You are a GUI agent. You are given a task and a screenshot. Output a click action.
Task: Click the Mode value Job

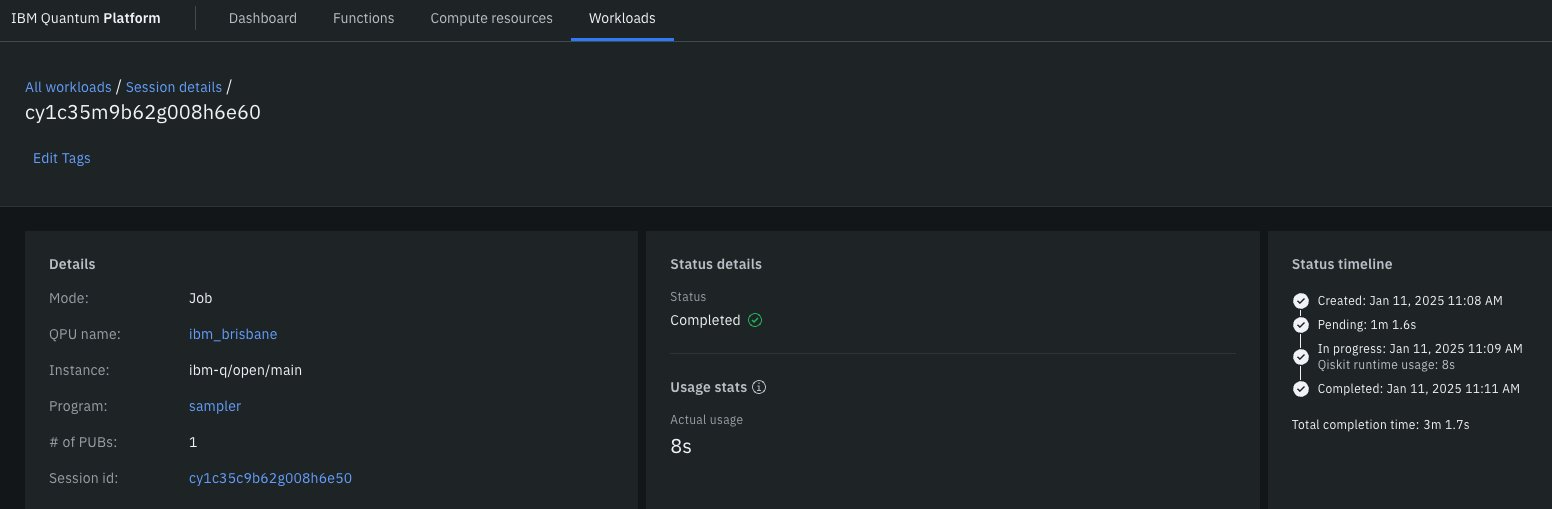pos(200,298)
